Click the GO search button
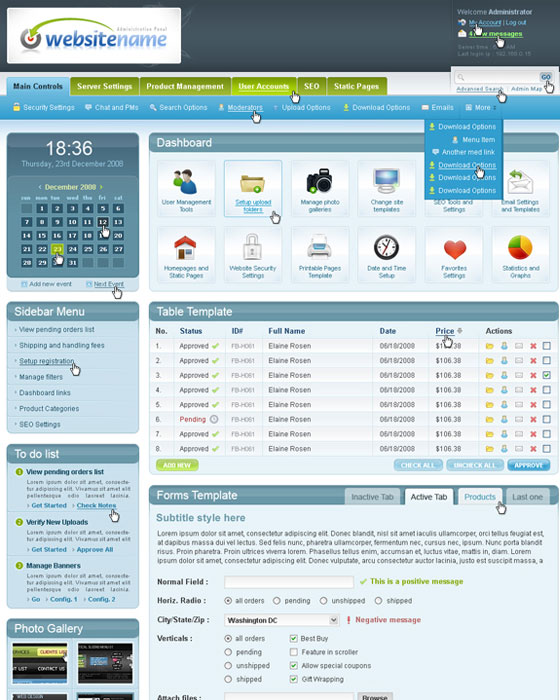 point(546,77)
